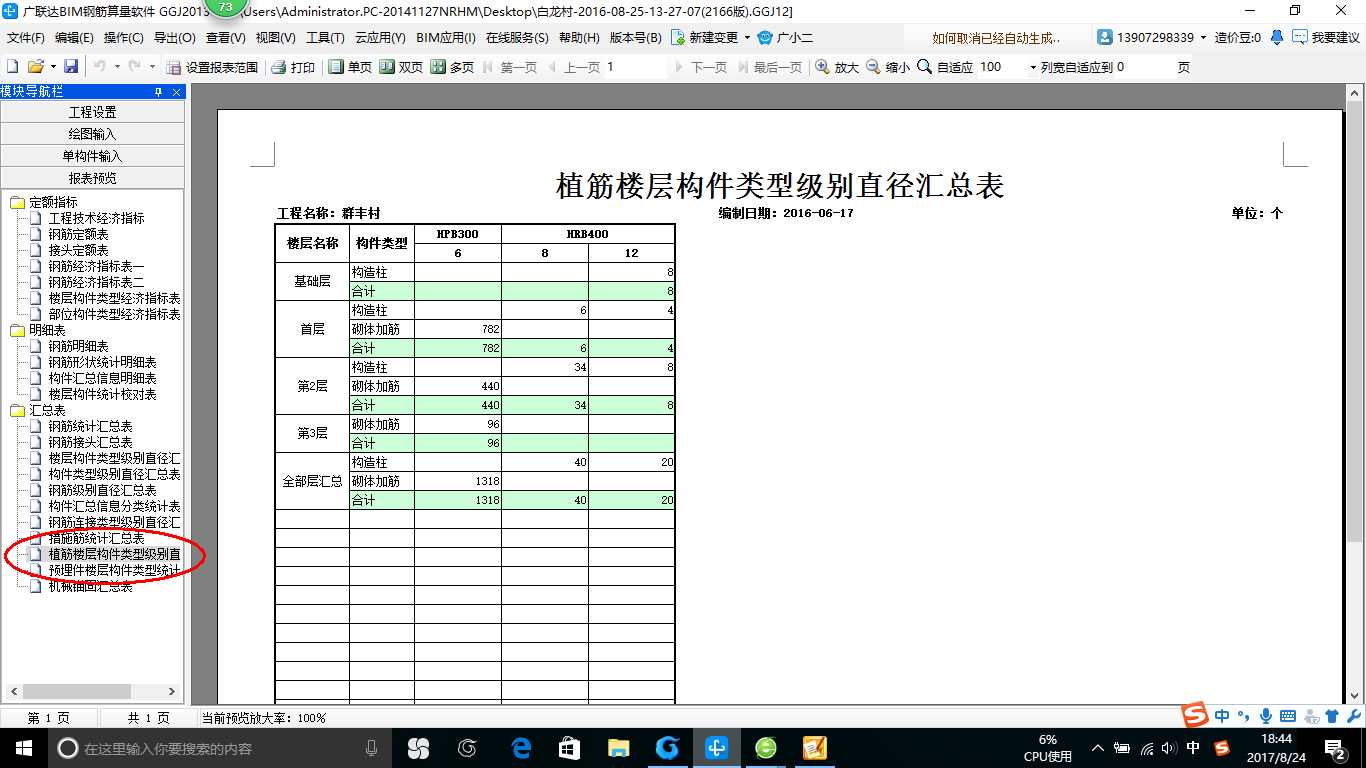Open the 编辑(E) menu
Screen dimensions: 1366x768
(74, 38)
